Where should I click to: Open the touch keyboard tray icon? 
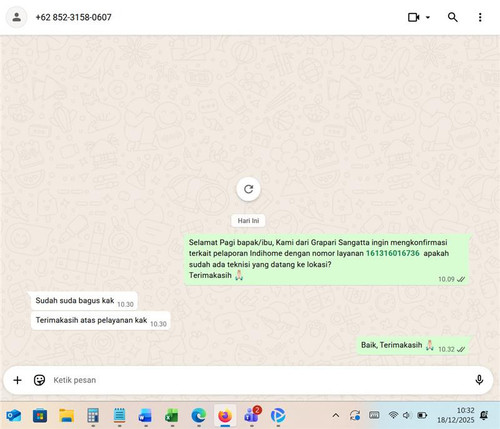pyautogui.click(x=374, y=415)
